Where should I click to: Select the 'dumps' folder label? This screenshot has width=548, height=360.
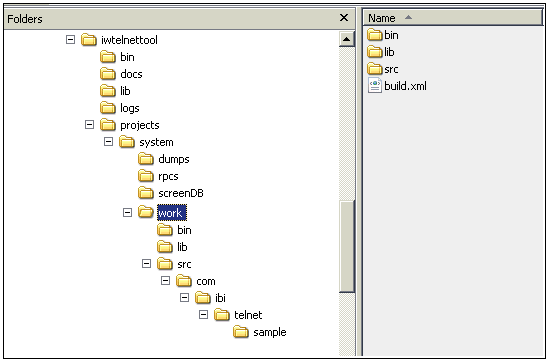pyautogui.click(x=174, y=159)
